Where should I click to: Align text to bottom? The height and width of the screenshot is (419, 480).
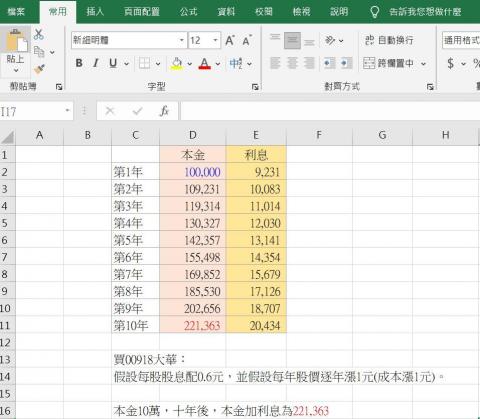point(310,42)
